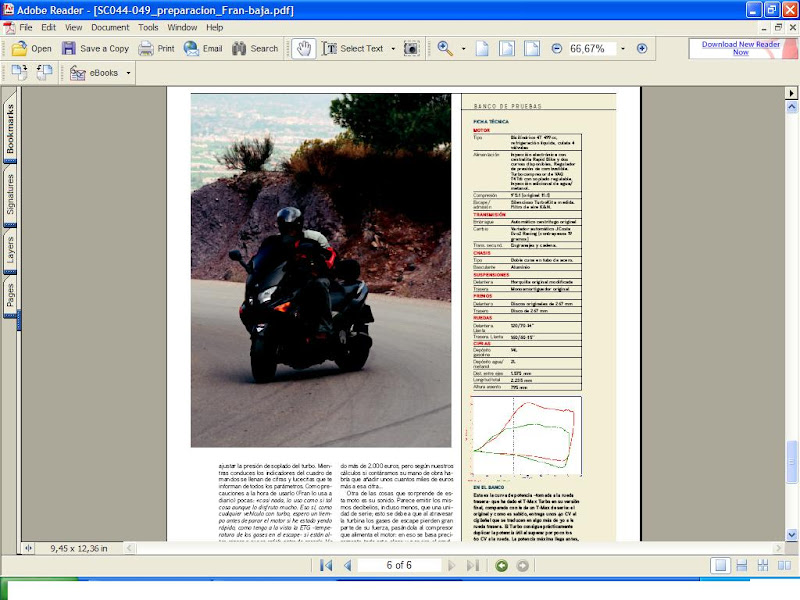
Task: Open the Document menu
Action: click(x=110, y=27)
